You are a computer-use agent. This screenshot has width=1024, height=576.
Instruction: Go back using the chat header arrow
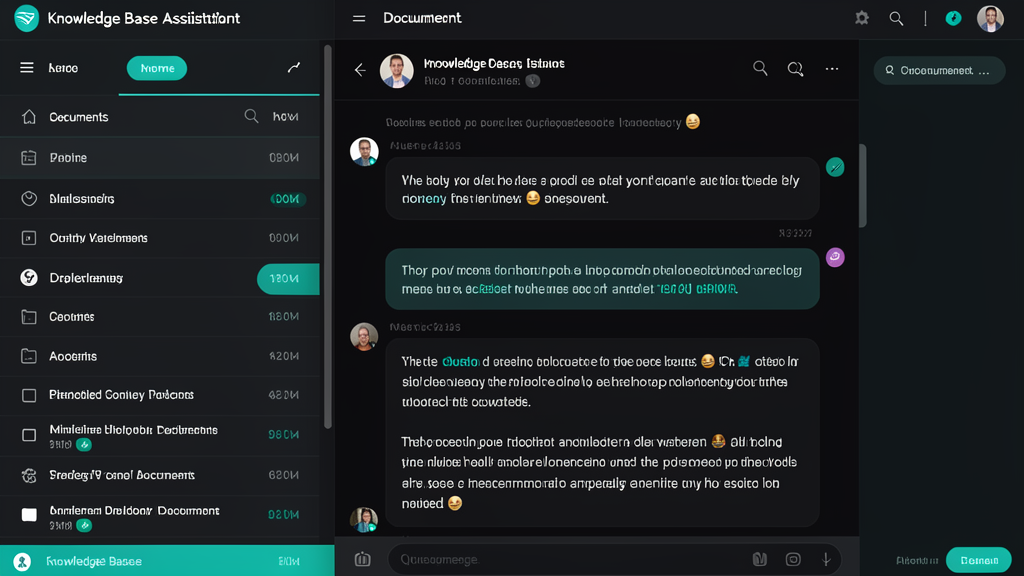(x=360, y=70)
